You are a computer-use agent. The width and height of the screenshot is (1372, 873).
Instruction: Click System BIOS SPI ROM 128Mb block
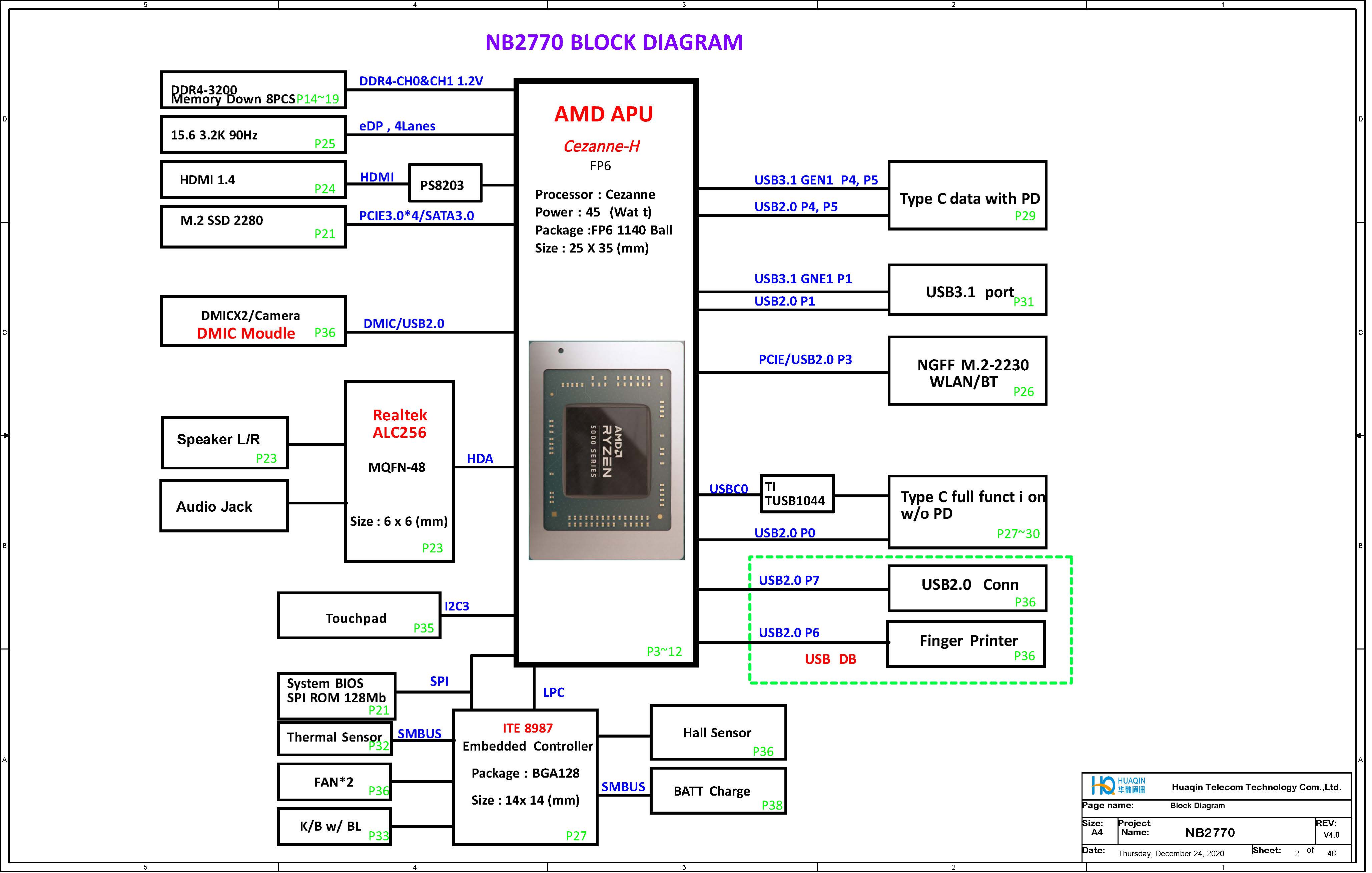point(336,696)
